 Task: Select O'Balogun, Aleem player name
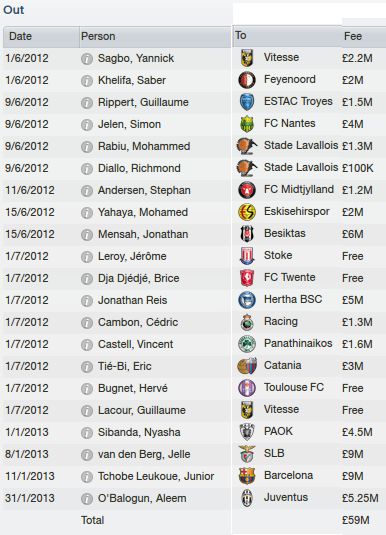(x=142, y=498)
